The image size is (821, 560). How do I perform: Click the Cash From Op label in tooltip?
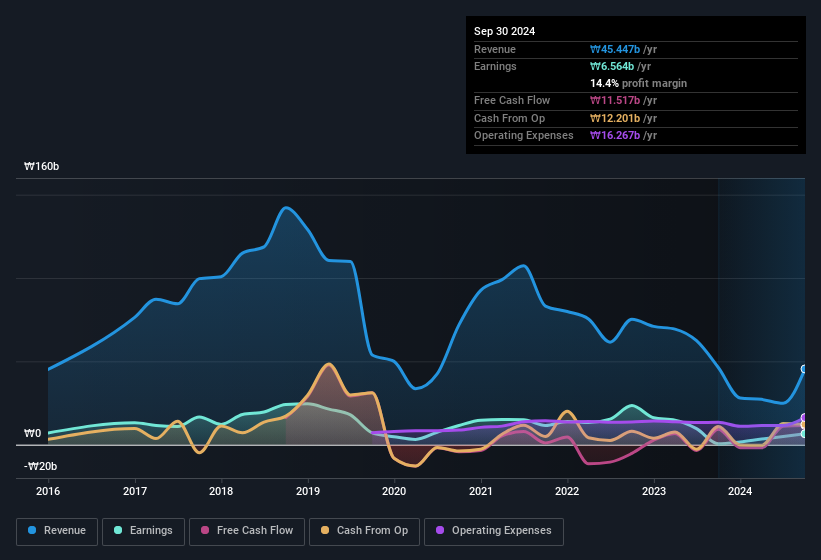[x=509, y=118]
